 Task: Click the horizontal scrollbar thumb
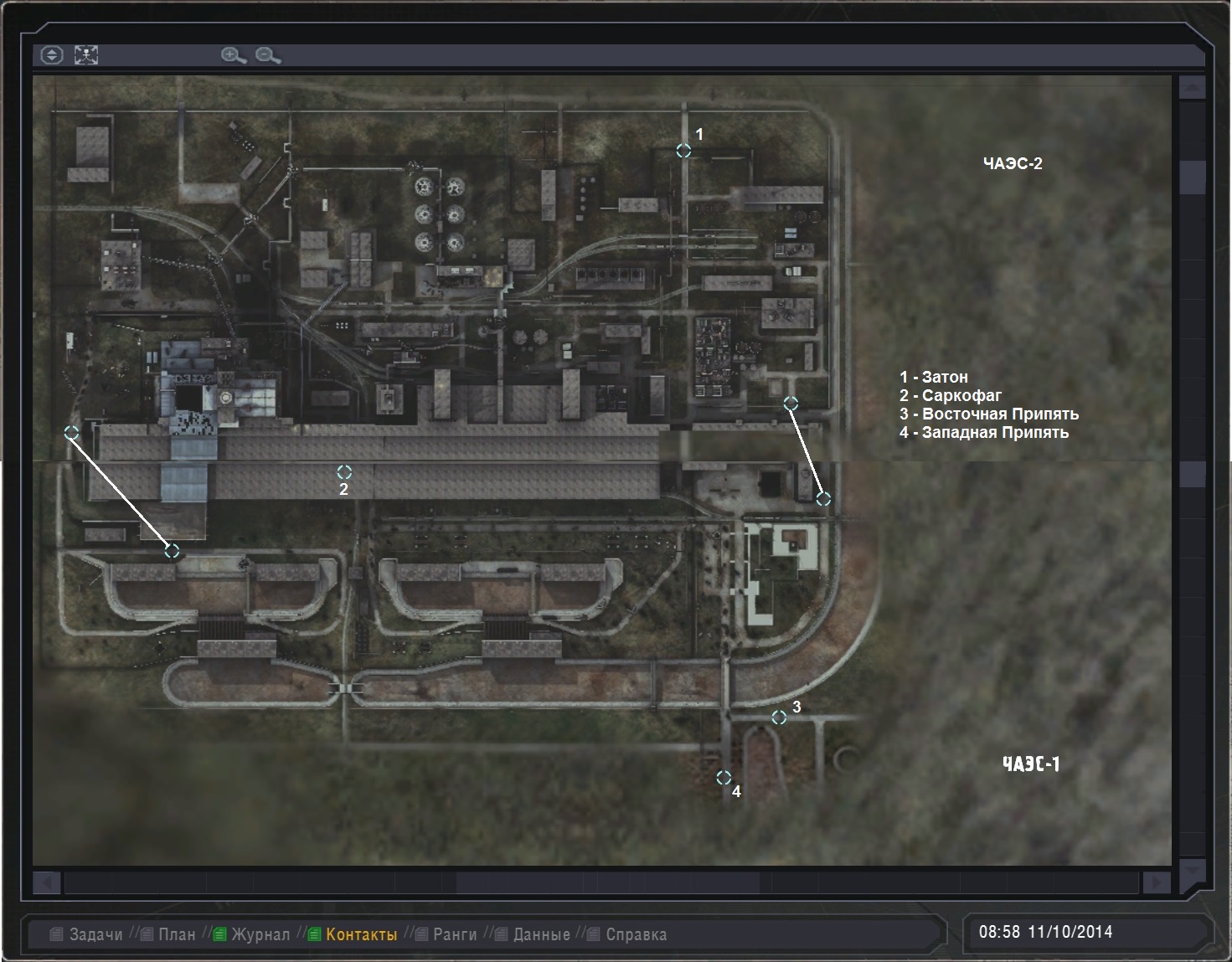coord(608,882)
